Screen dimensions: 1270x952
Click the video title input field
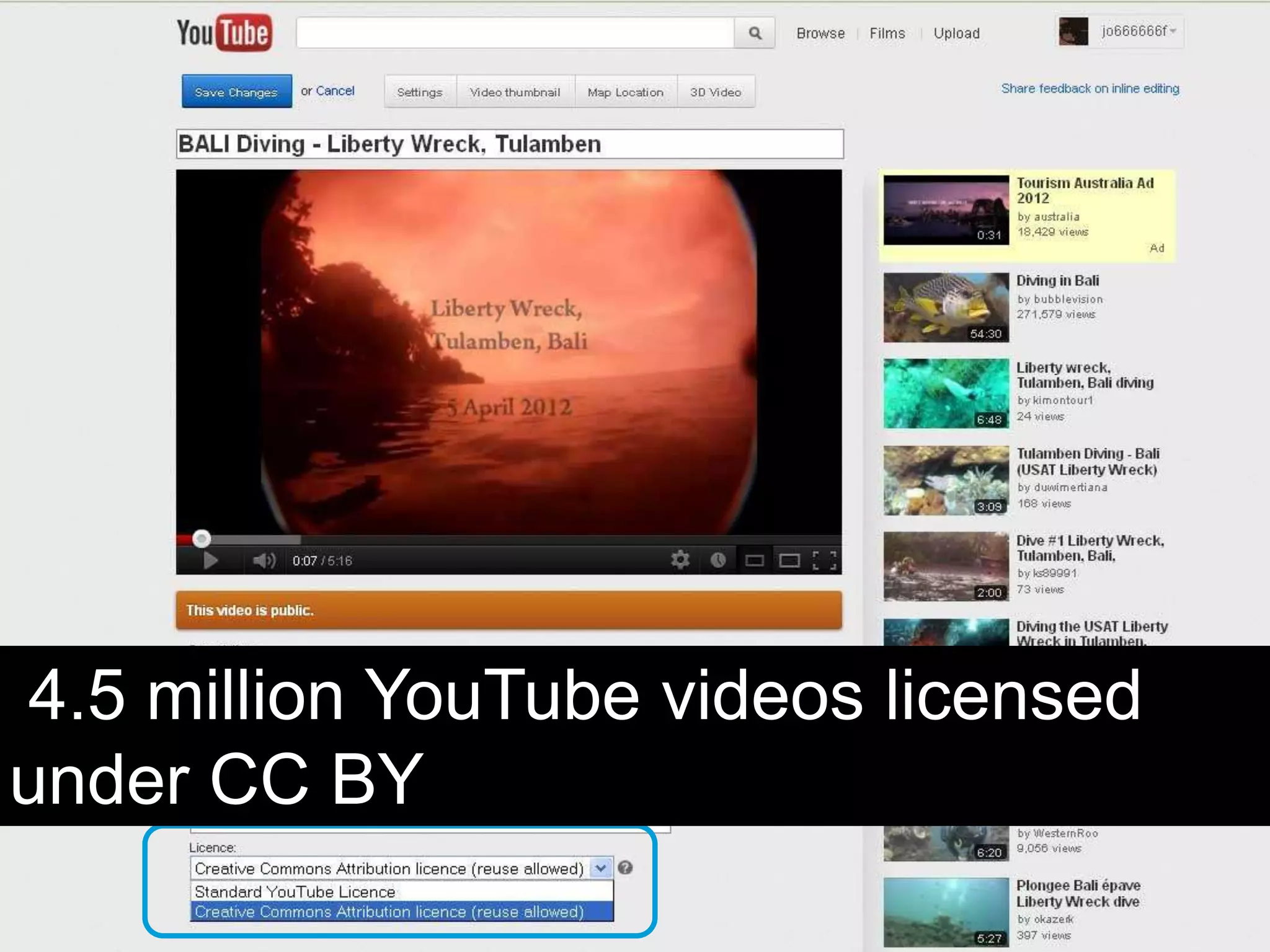510,144
